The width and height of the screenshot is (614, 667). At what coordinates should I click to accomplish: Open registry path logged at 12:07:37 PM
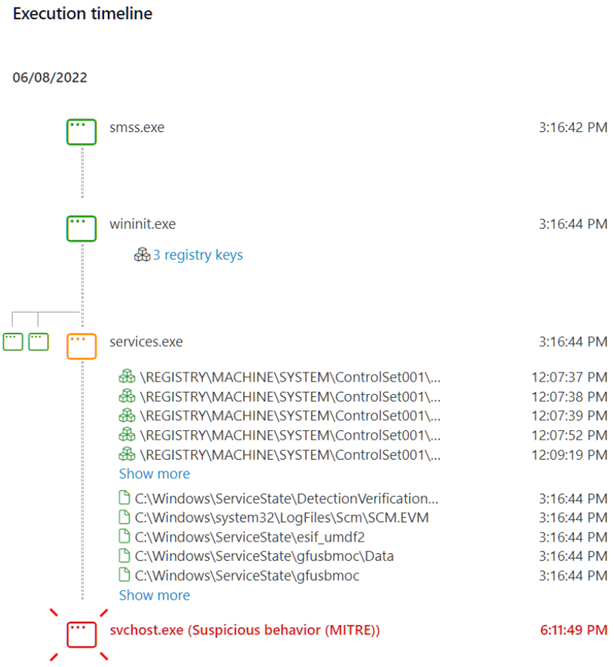290,377
